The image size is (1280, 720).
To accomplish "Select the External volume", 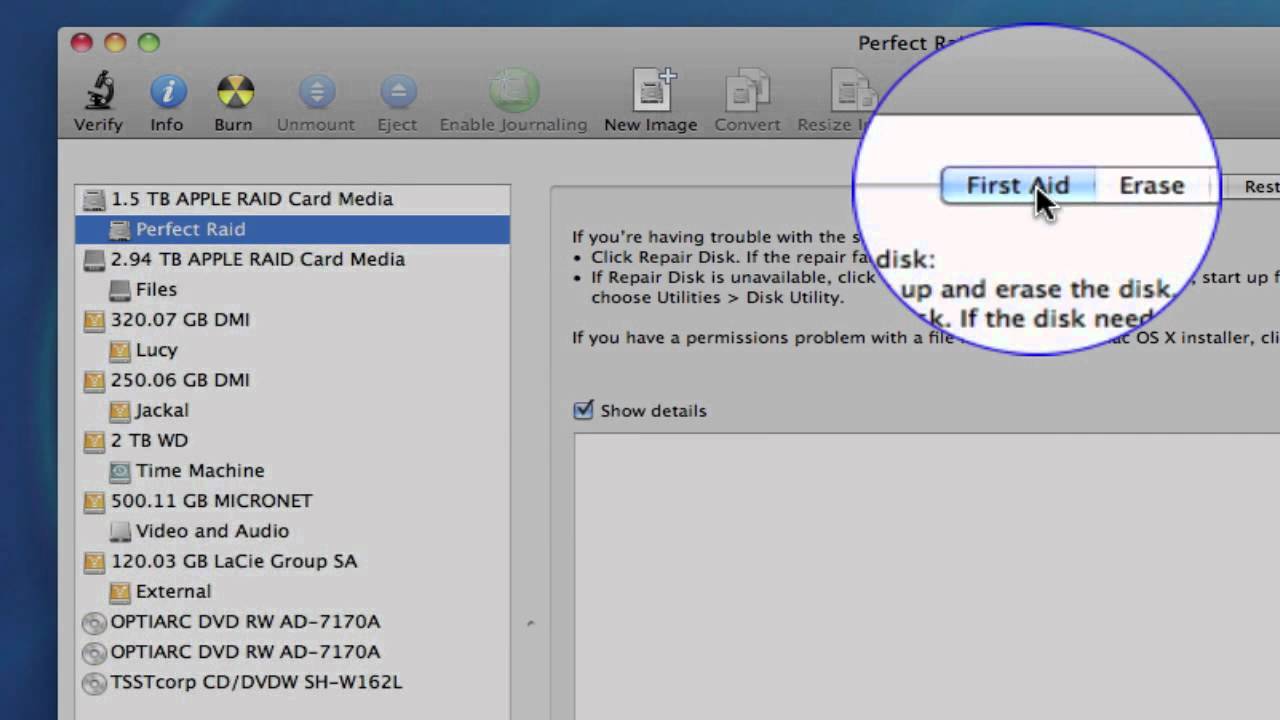I will point(293,591).
